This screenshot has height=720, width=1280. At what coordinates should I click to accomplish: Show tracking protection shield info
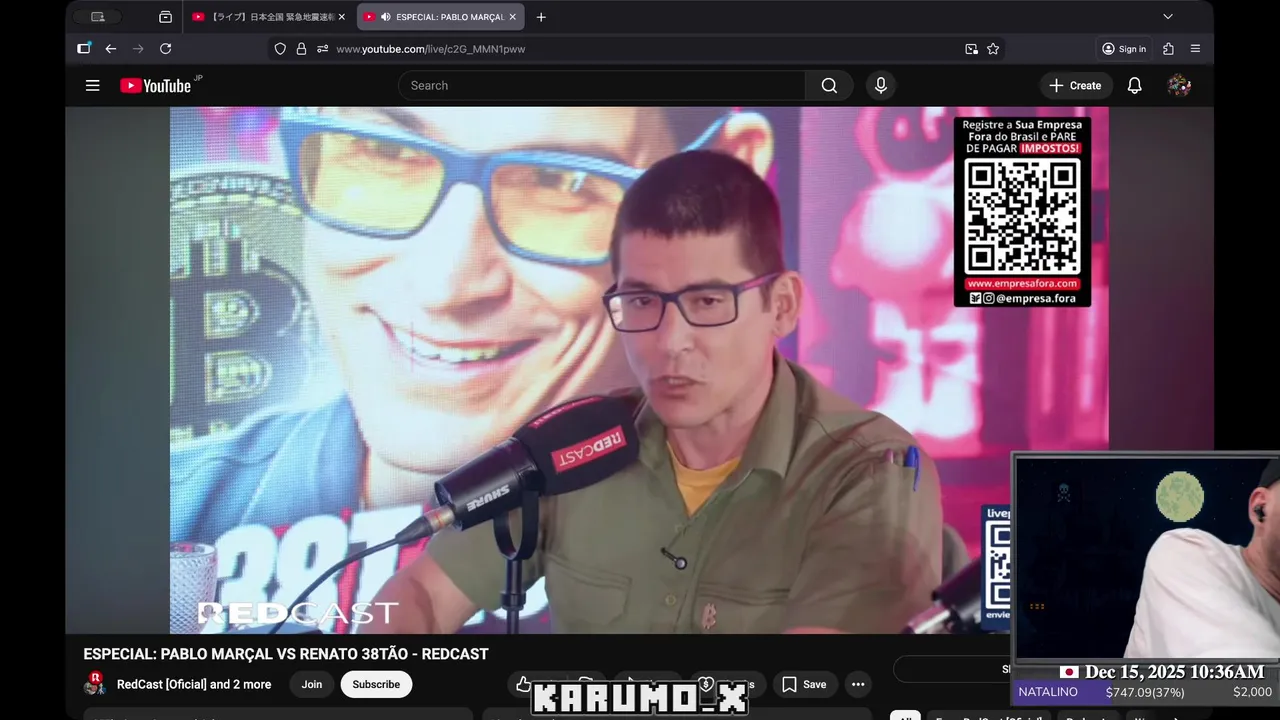[280, 48]
